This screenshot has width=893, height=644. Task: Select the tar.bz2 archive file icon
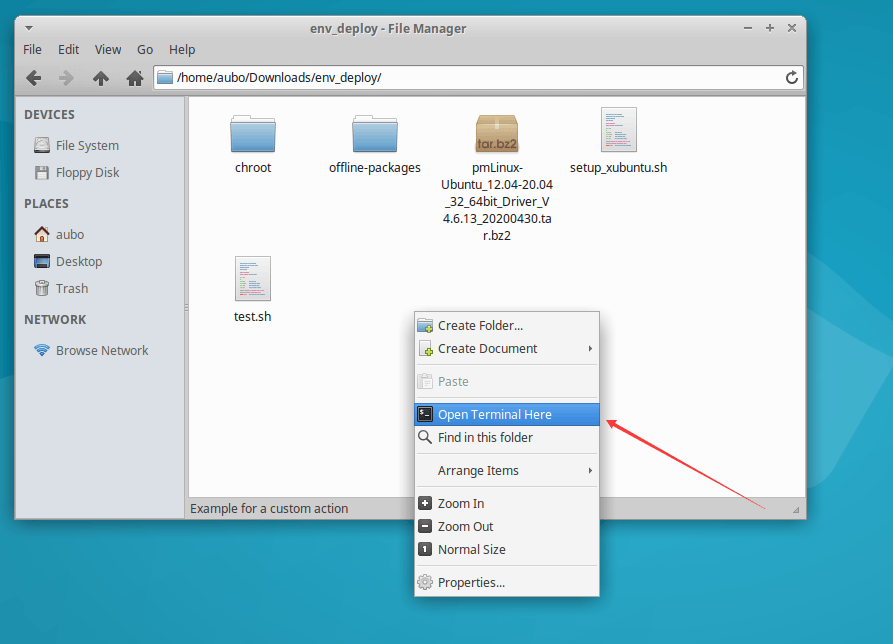pos(497,133)
